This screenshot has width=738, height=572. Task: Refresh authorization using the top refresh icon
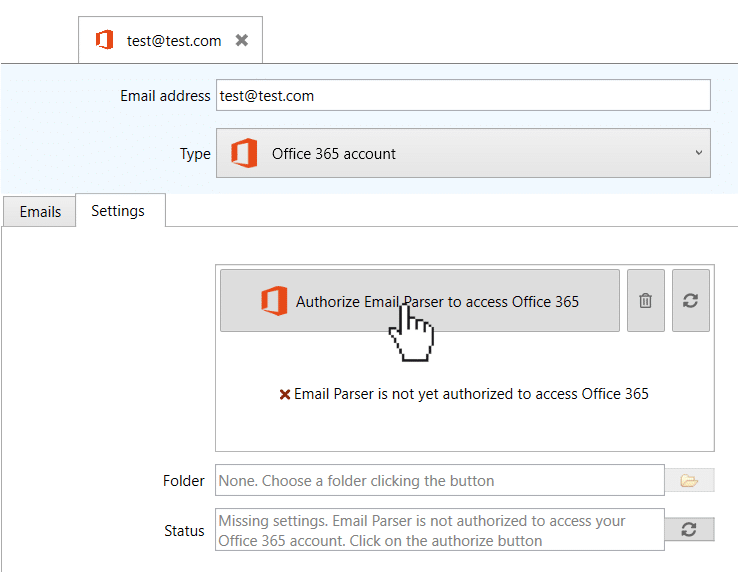coord(690,300)
